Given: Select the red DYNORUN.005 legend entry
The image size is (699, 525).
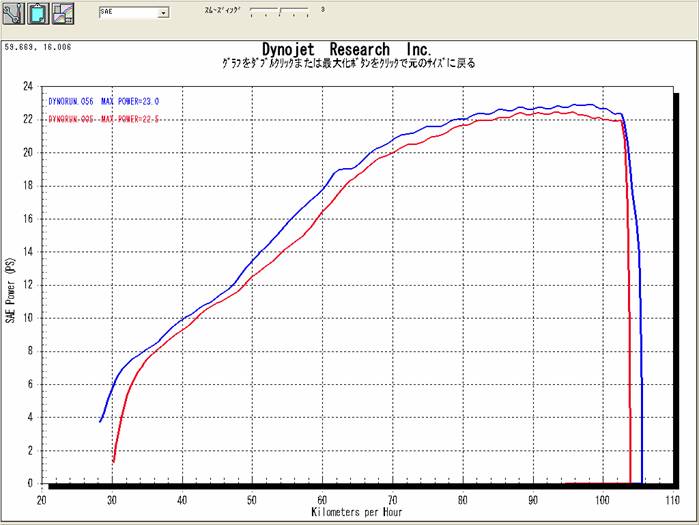Looking at the screenshot, I should (x=103, y=119).
